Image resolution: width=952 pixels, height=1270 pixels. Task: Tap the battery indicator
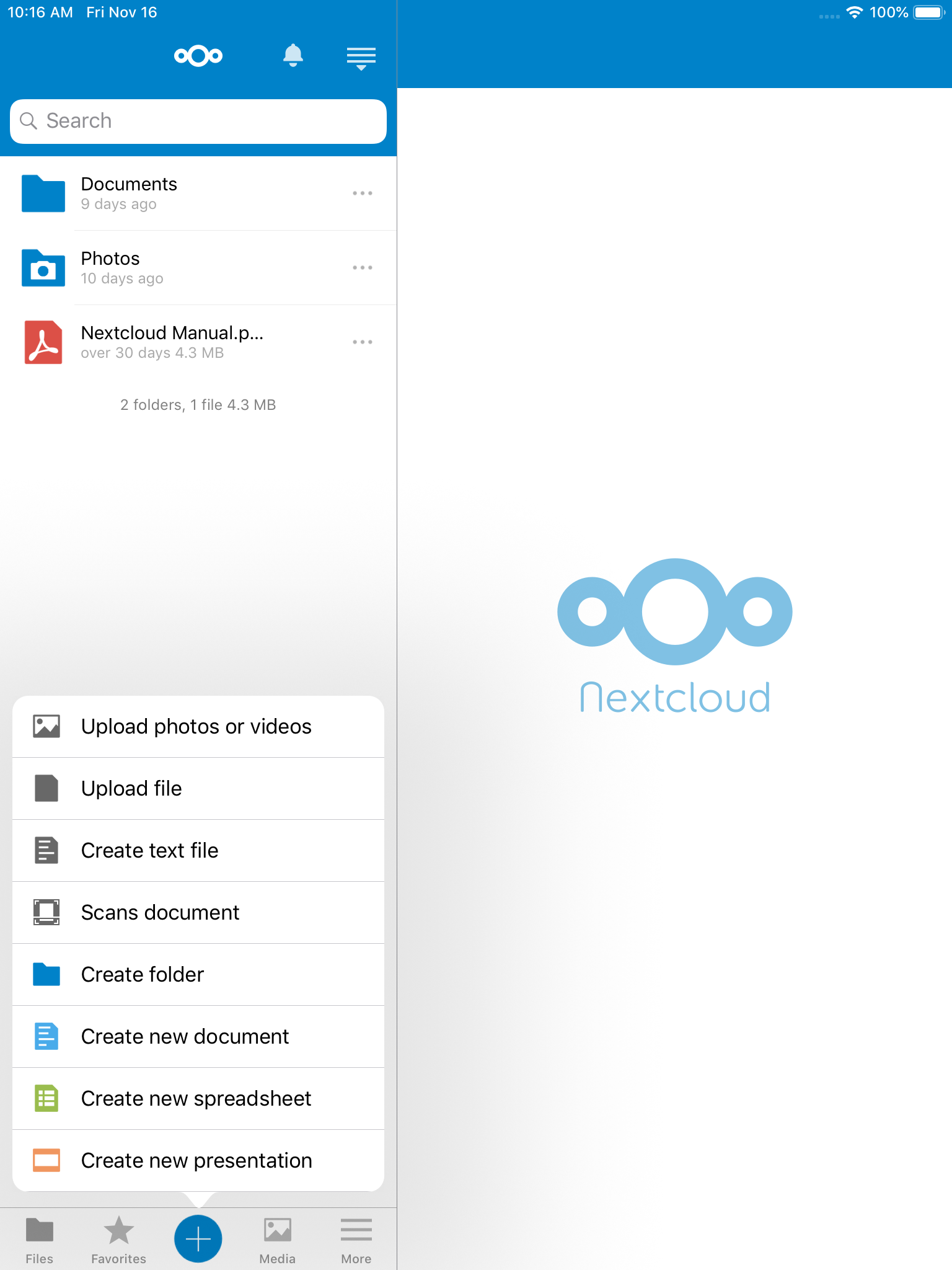(928, 12)
